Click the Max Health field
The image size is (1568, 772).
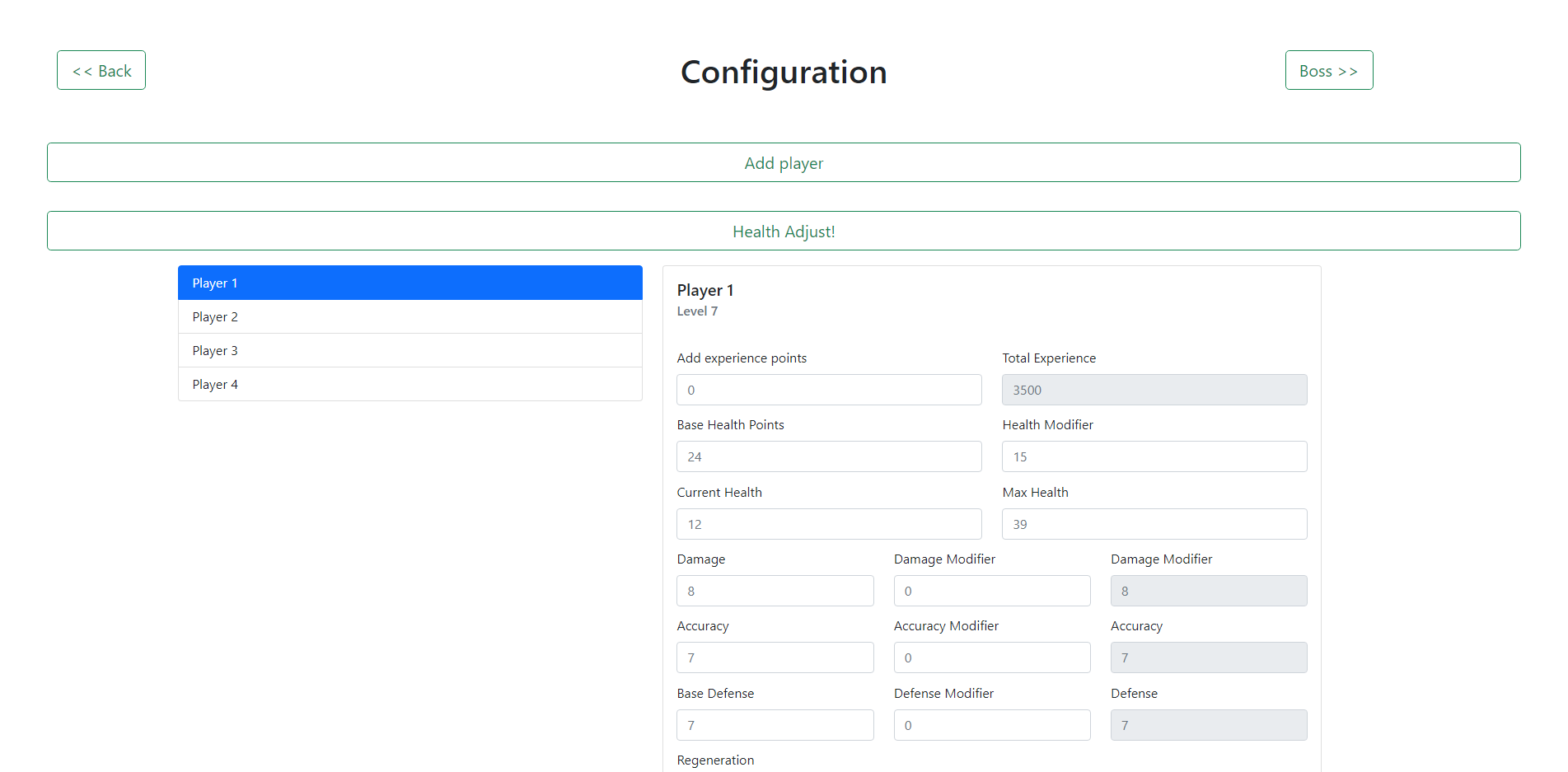[x=1154, y=525]
